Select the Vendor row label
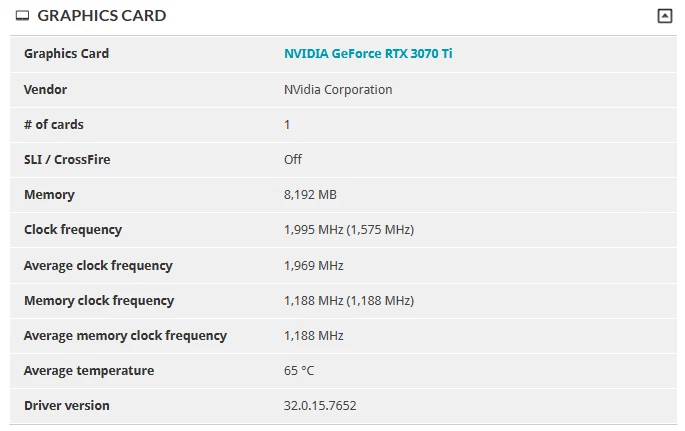Viewport: 685px width, 431px height. pos(45,89)
